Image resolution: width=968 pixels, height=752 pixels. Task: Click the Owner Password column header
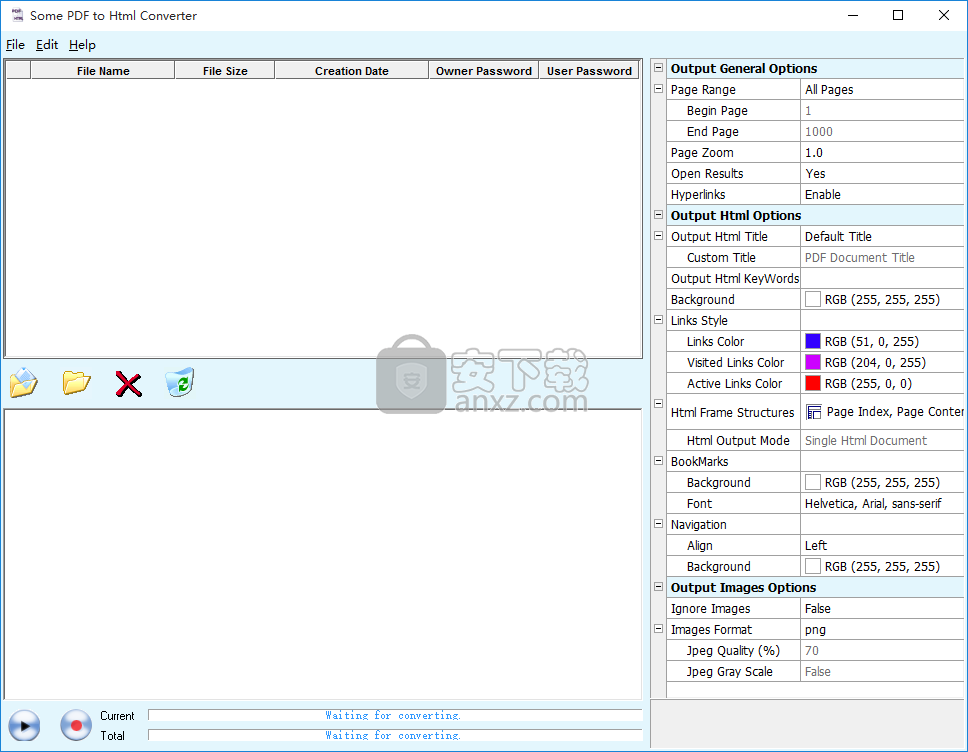tap(483, 70)
